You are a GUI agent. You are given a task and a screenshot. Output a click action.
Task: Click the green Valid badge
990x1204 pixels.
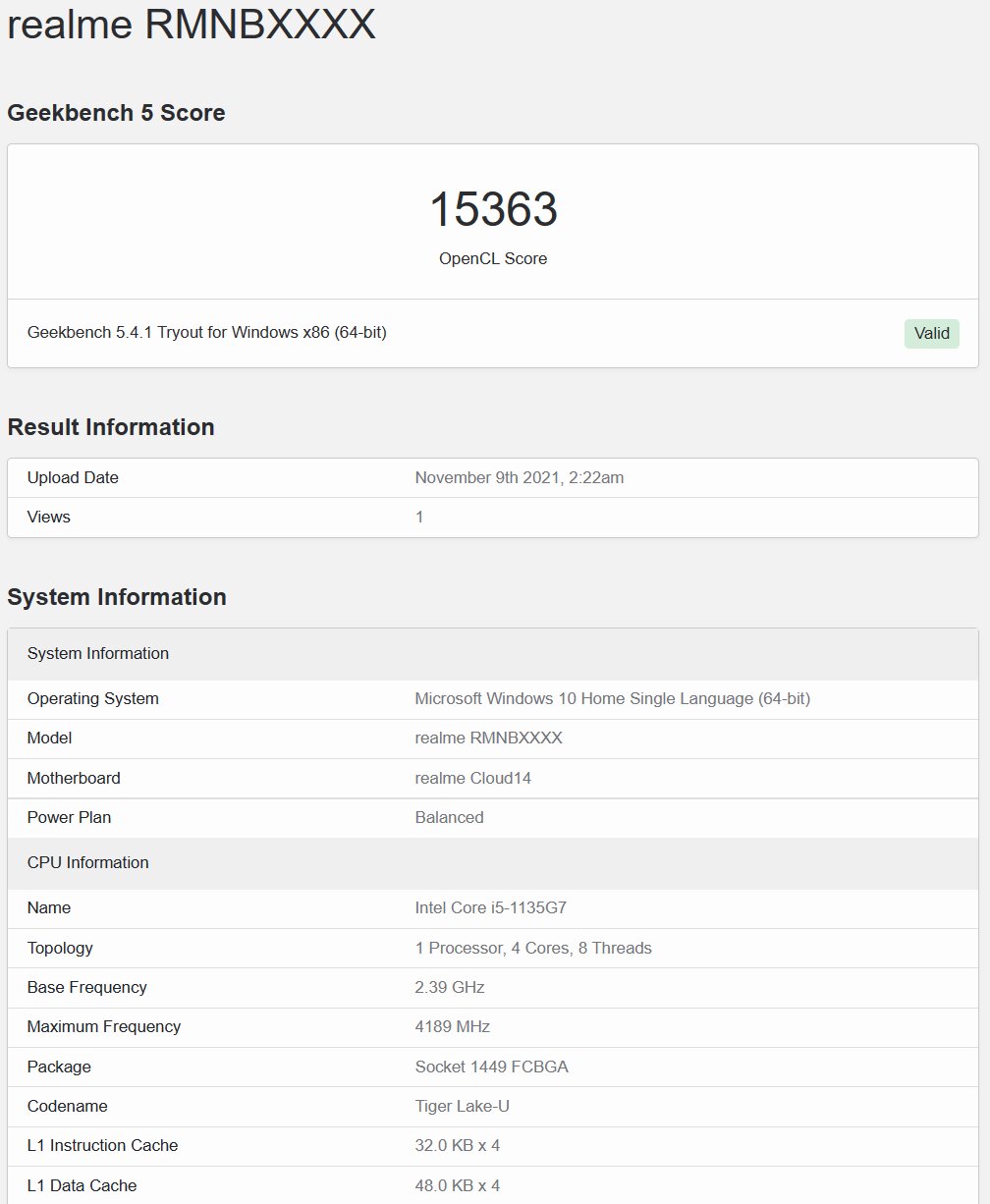[931, 333]
